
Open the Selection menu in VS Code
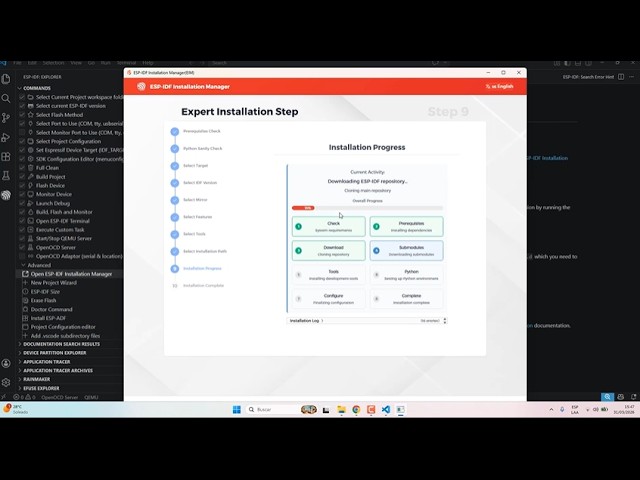[53, 63]
